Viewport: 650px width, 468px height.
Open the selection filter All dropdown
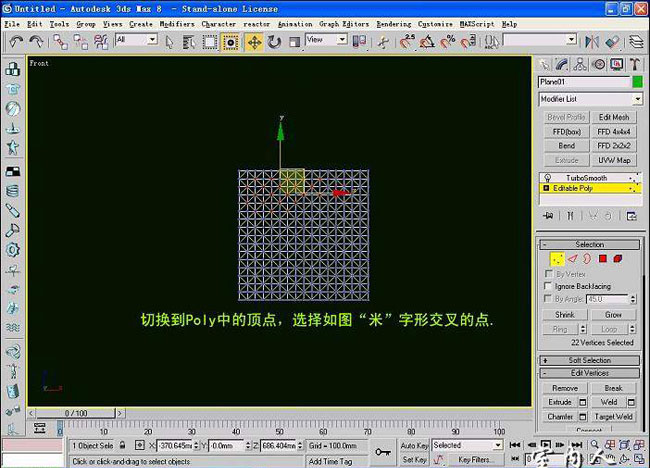136,40
